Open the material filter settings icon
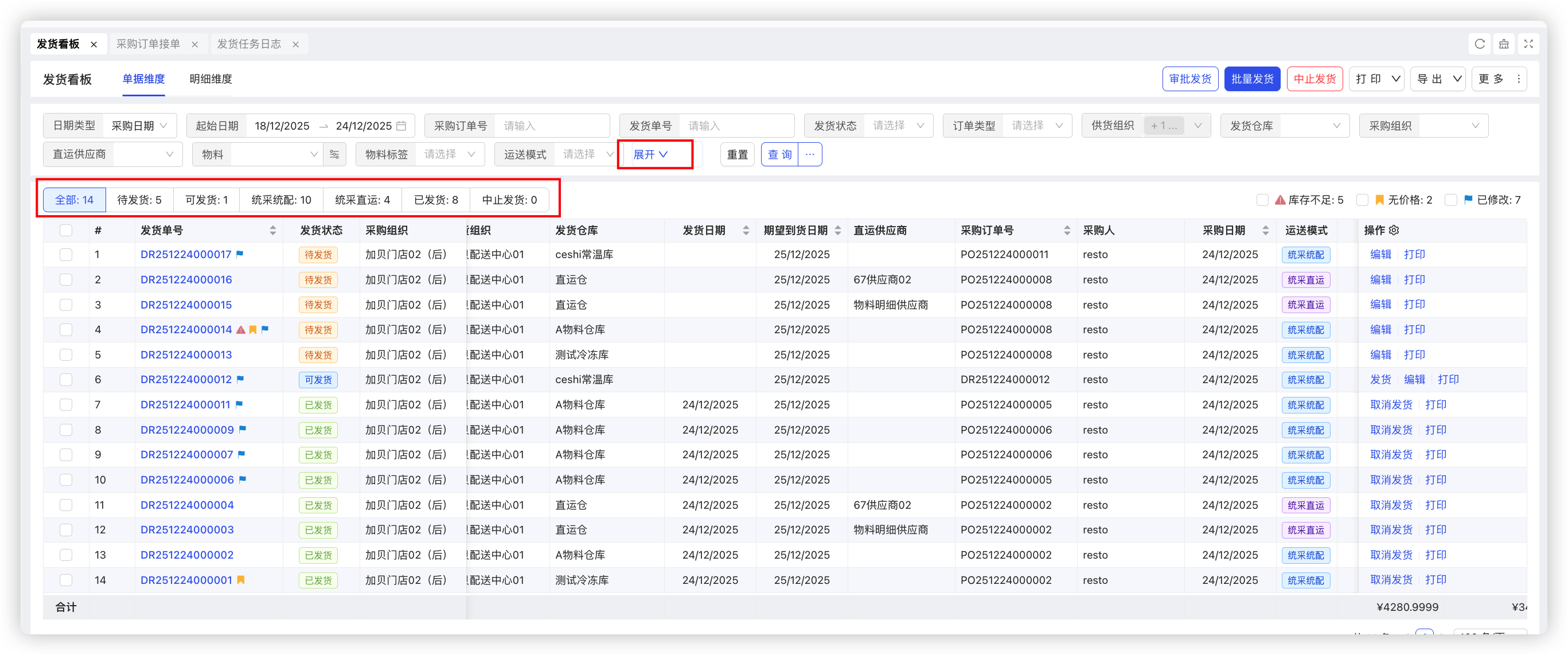Screen dimensions: 1568x655 tap(334, 155)
